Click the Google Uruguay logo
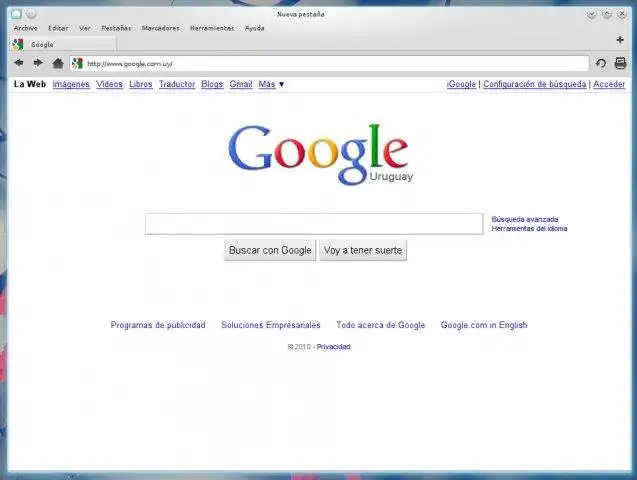637x480 pixels. (319, 154)
